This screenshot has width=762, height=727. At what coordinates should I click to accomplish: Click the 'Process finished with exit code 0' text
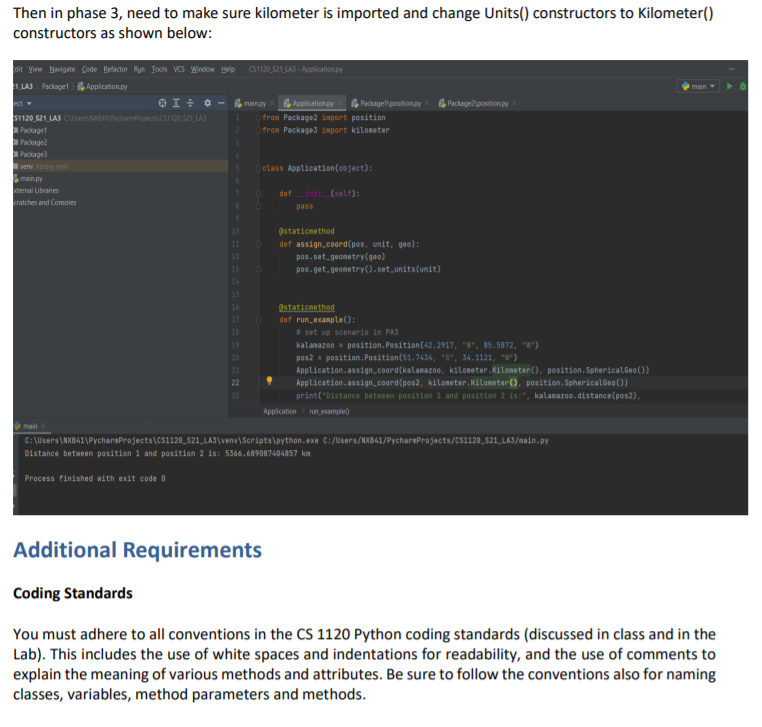(x=95, y=479)
